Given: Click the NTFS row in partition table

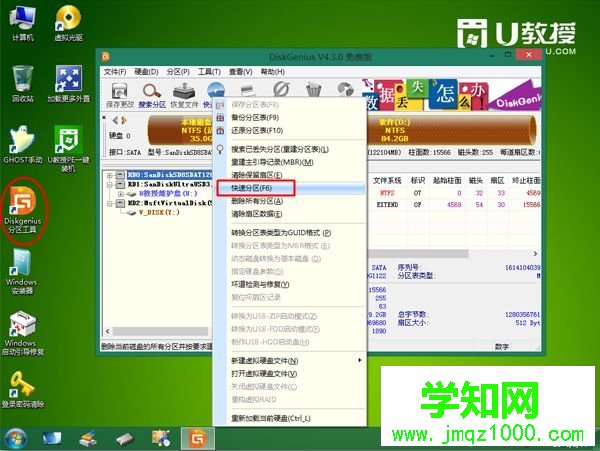Looking at the screenshot, I should (x=455, y=193).
